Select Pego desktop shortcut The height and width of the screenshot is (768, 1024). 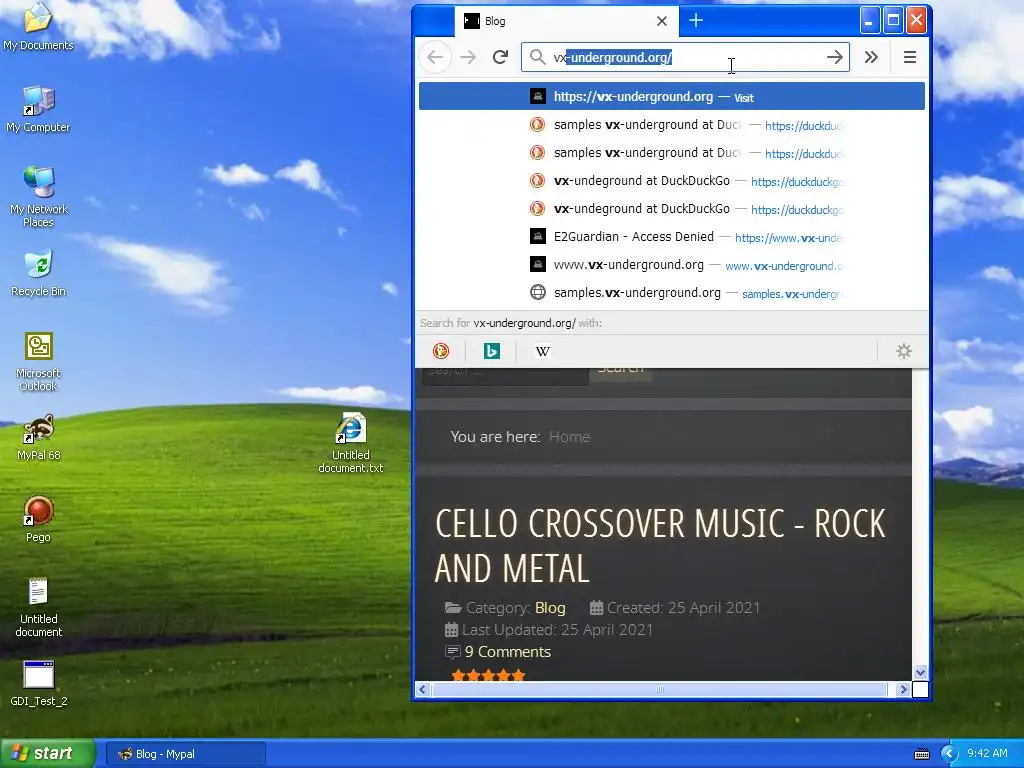point(39,519)
